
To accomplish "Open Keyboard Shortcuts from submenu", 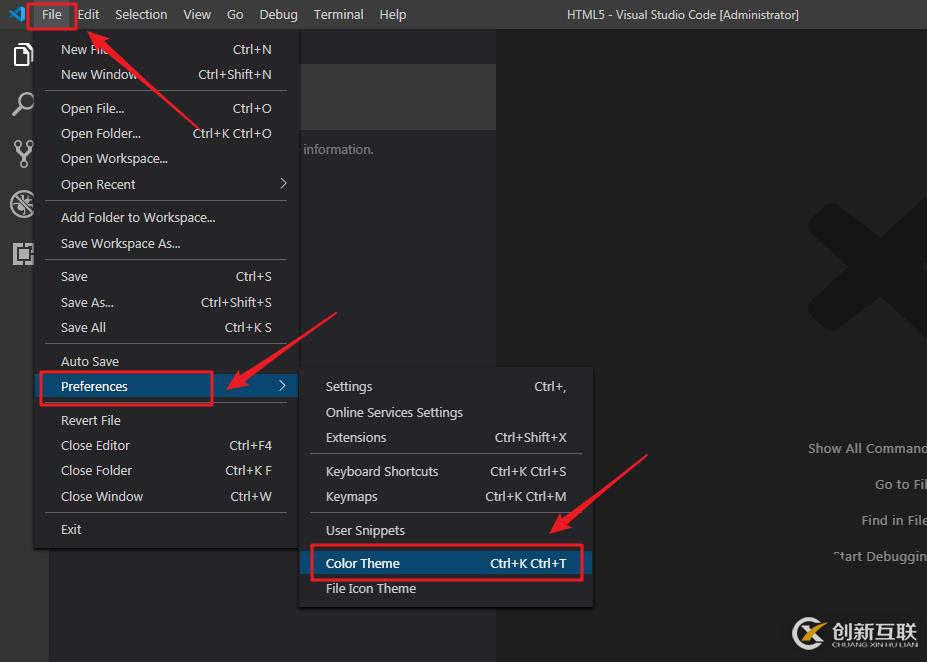I will pos(446,472).
